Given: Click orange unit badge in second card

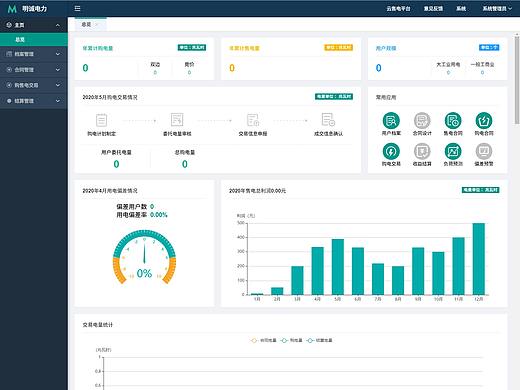Looking at the screenshot, I should pos(338,48).
